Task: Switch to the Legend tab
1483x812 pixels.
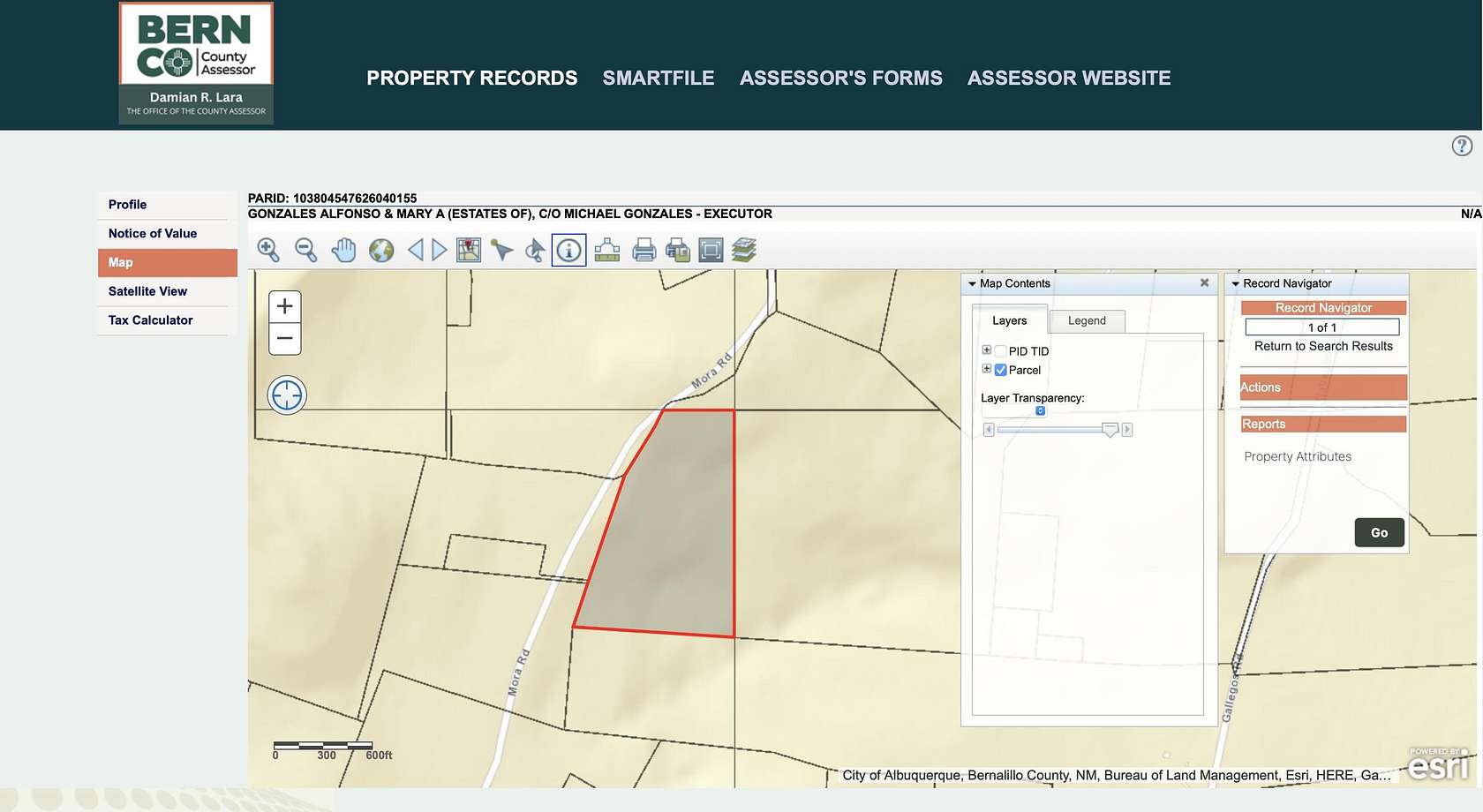Action: [x=1087, y=320]
